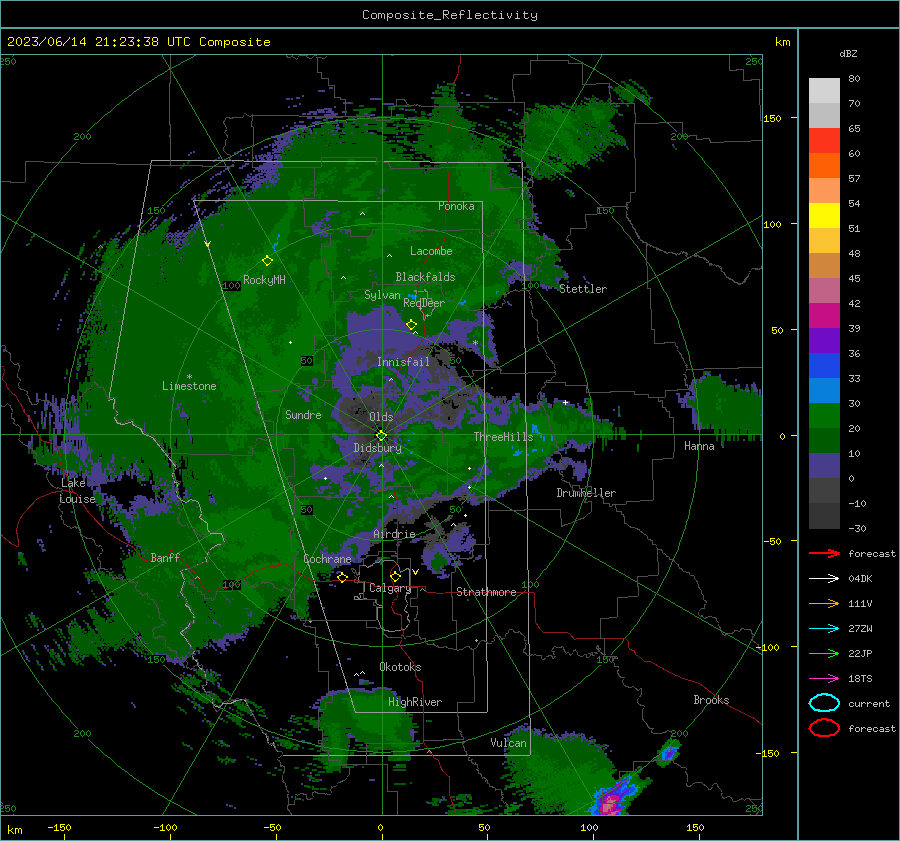Select the orange 60-57 dBZ swatch
The width and height of the screenshot is (900, 841).
(x=824, y=165)
